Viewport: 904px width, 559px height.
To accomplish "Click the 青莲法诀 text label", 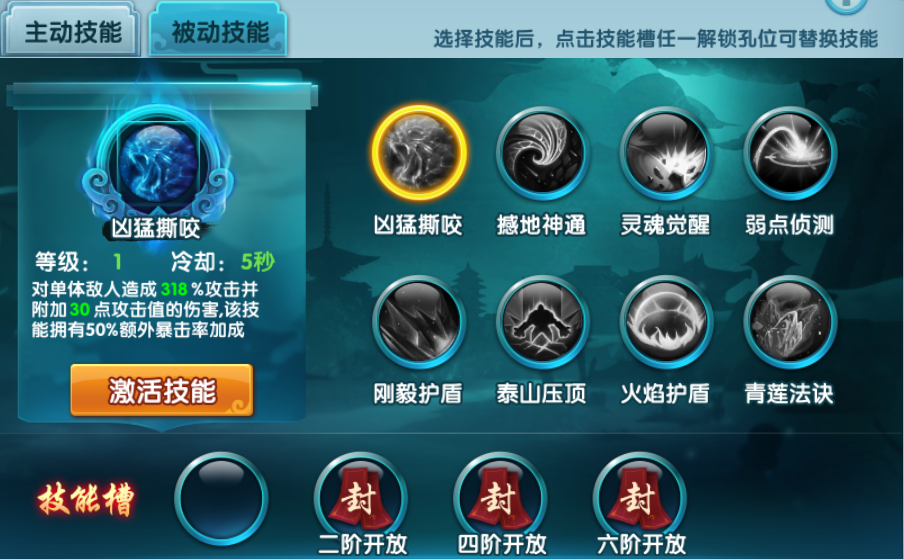I will tap(789, 394).
